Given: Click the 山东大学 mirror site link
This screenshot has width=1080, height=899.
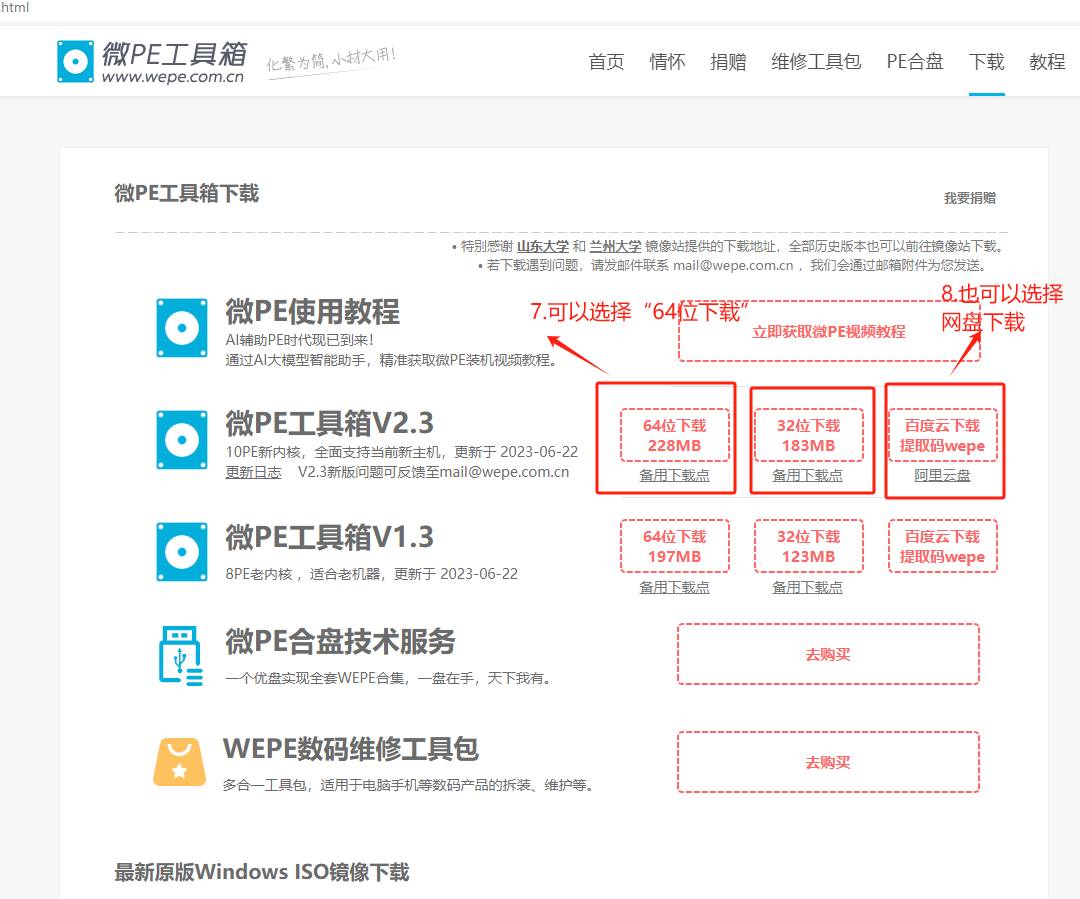Looking at the screenshot, I should point(542,246).
